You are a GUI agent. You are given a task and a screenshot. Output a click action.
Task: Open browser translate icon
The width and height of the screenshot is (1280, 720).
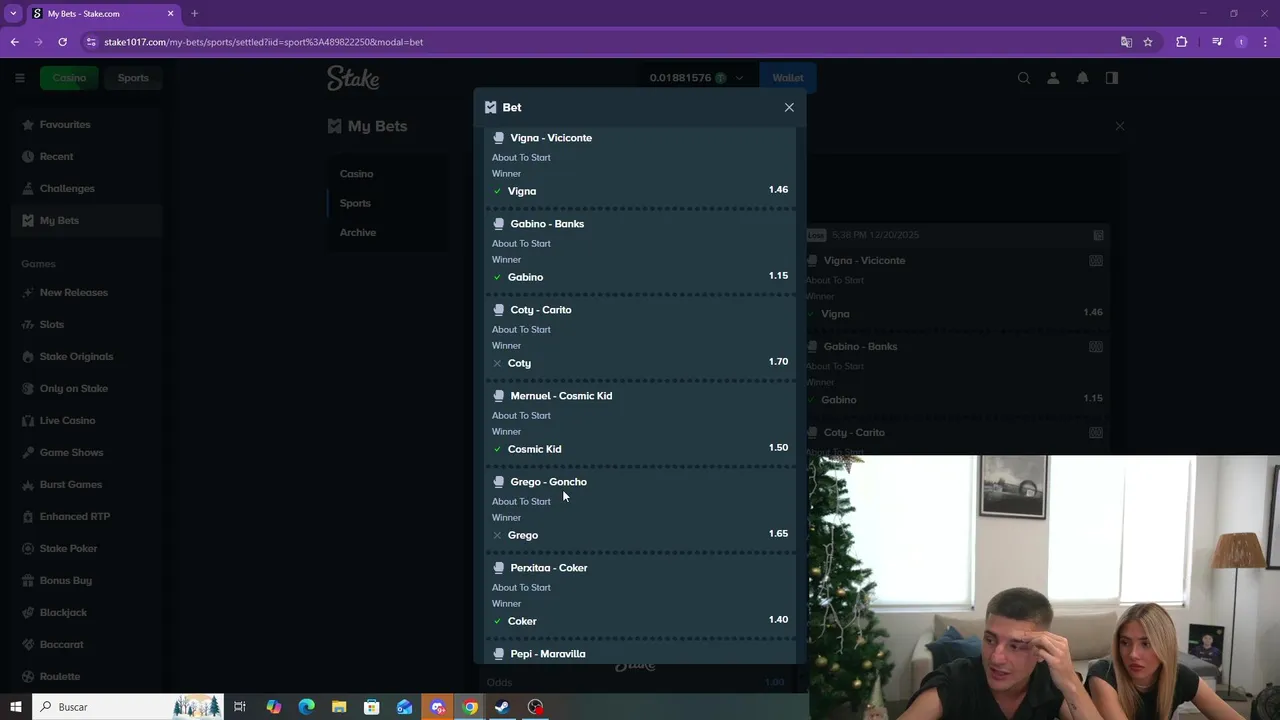click(1126, 42)
